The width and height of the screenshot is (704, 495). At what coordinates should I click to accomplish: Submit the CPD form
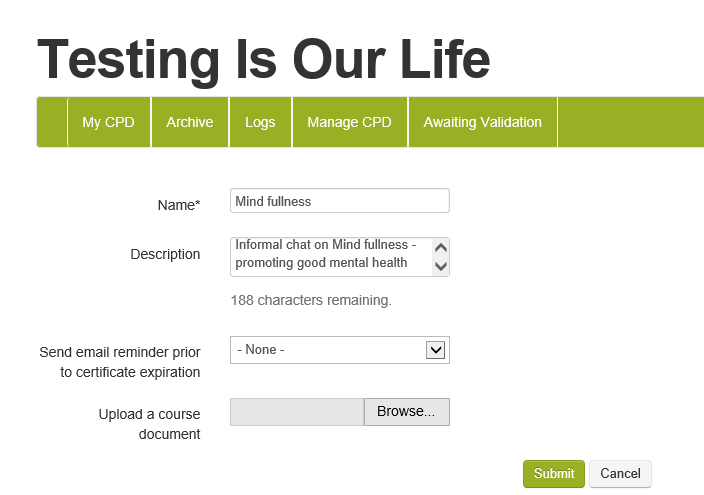[x=553, y=474]
